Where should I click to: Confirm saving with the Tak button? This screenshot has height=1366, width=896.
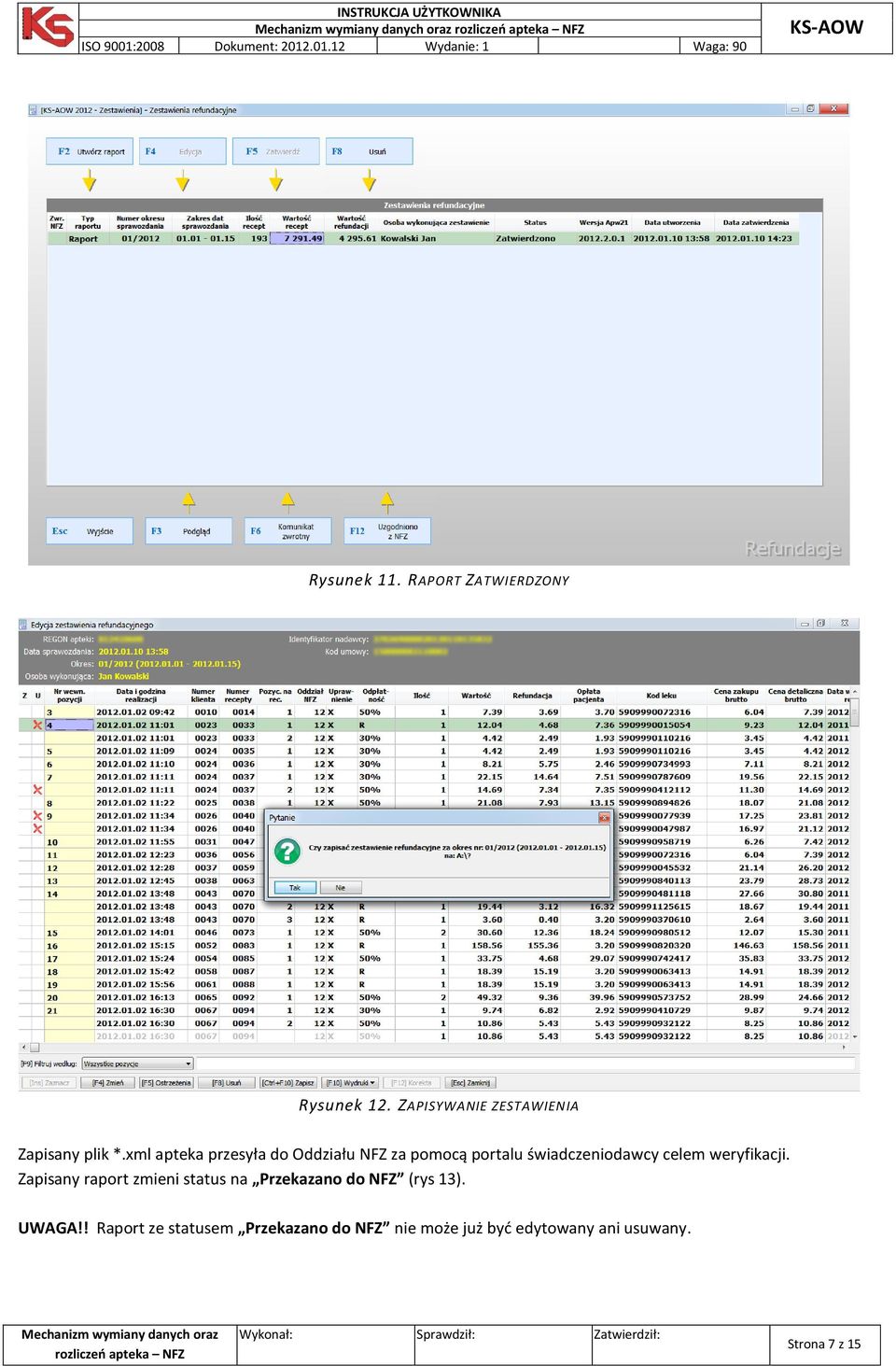[x=295, y=888]
